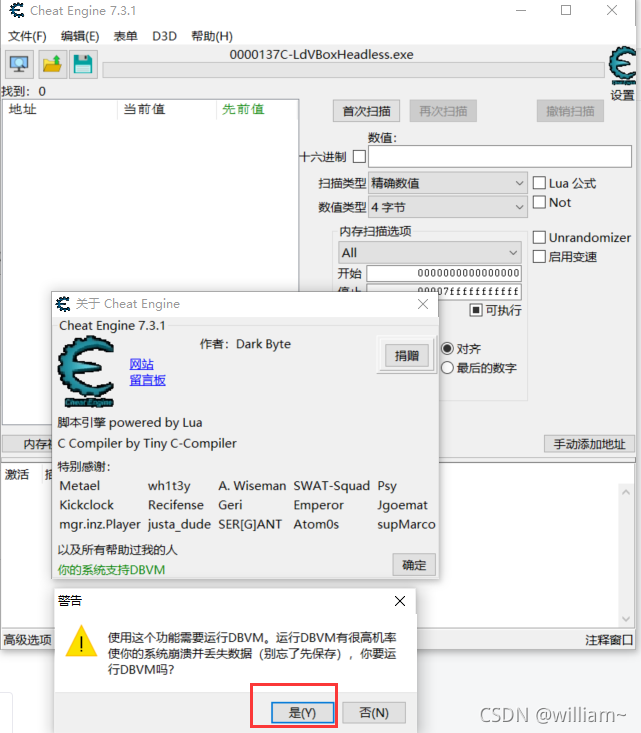This screenshot has height=733, width=641.
Task: Open the memory scan All dropdown
Action: pos(430,253)
